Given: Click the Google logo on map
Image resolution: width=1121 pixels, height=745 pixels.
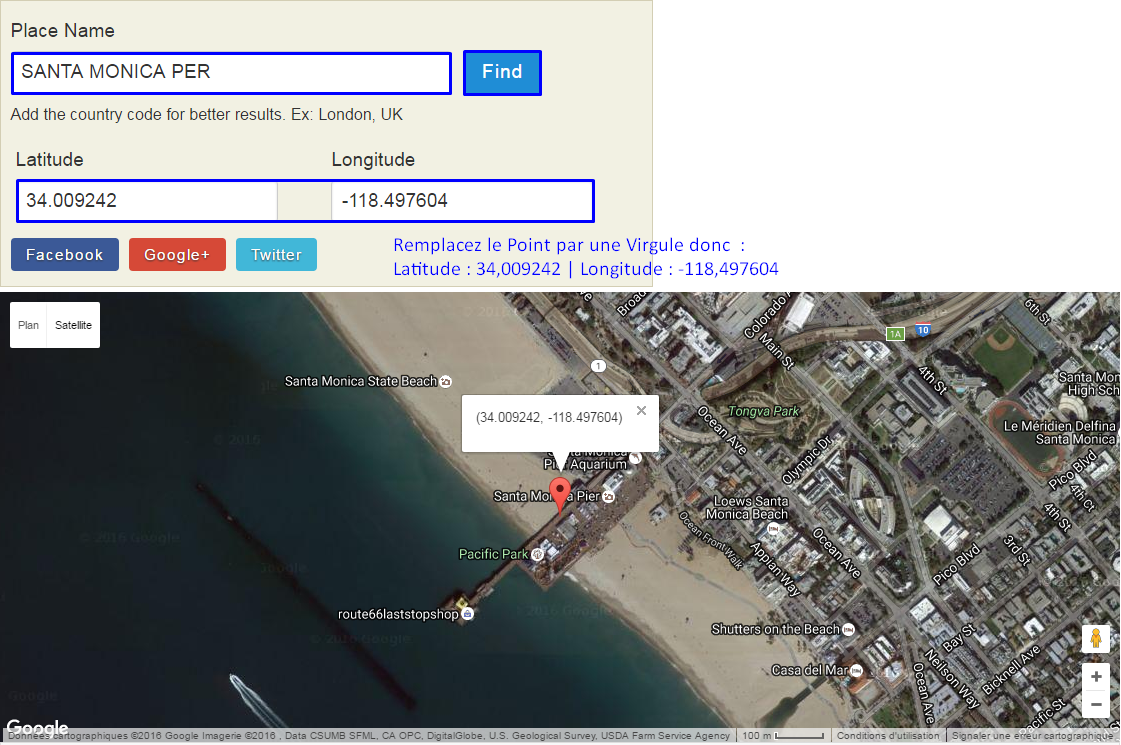Looking at the screenshot, I should coord(37,727).
